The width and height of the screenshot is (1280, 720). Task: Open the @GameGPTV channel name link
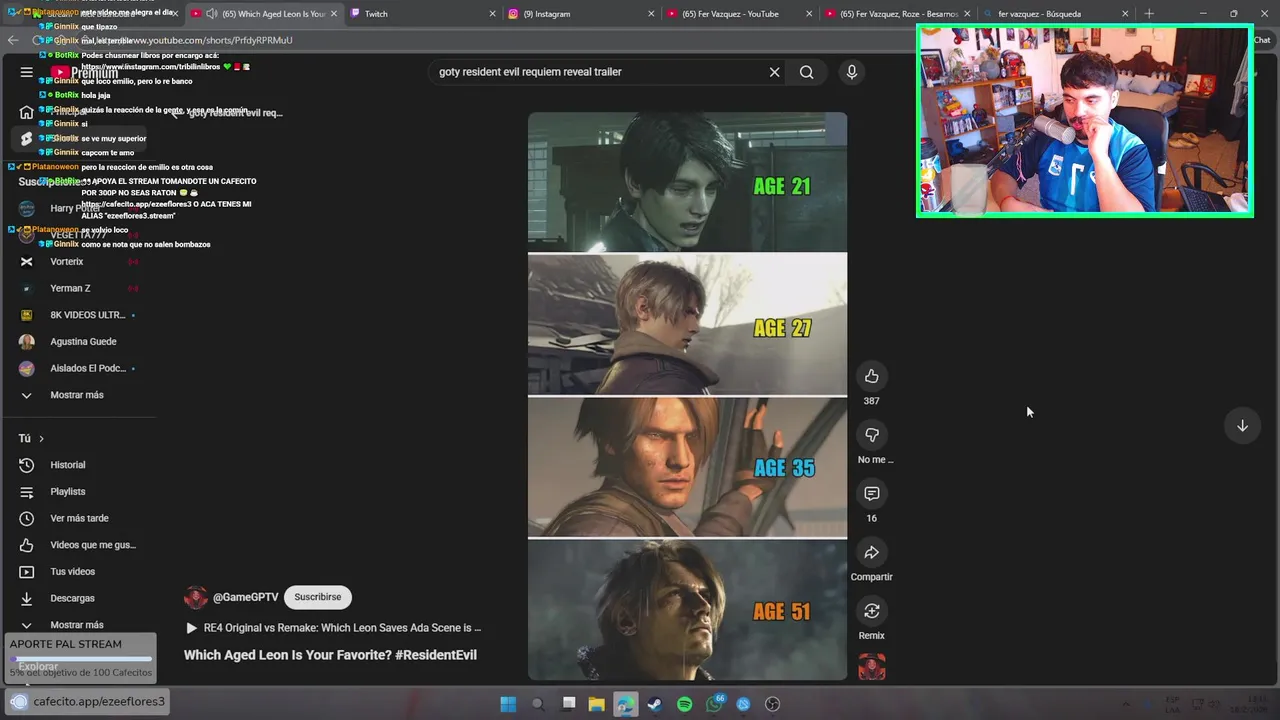pos(246,597)
